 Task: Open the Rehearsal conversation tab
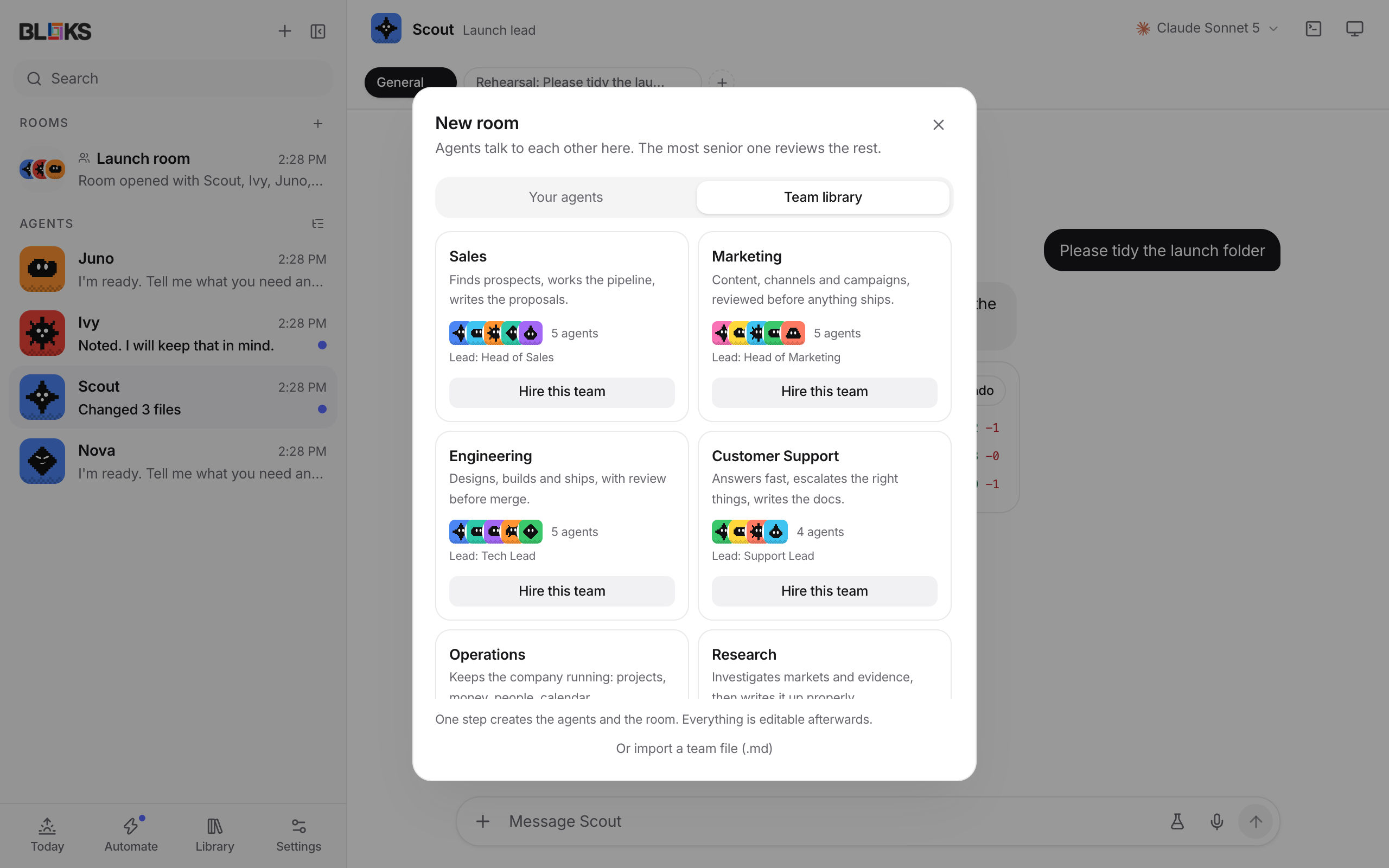point(582,82)
